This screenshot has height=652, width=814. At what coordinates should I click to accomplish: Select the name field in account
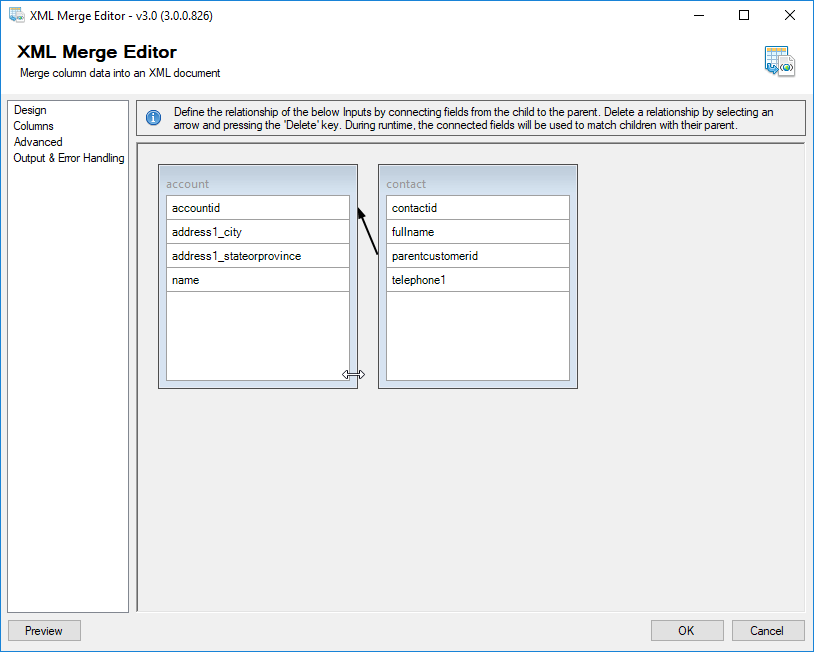(258, 279)
